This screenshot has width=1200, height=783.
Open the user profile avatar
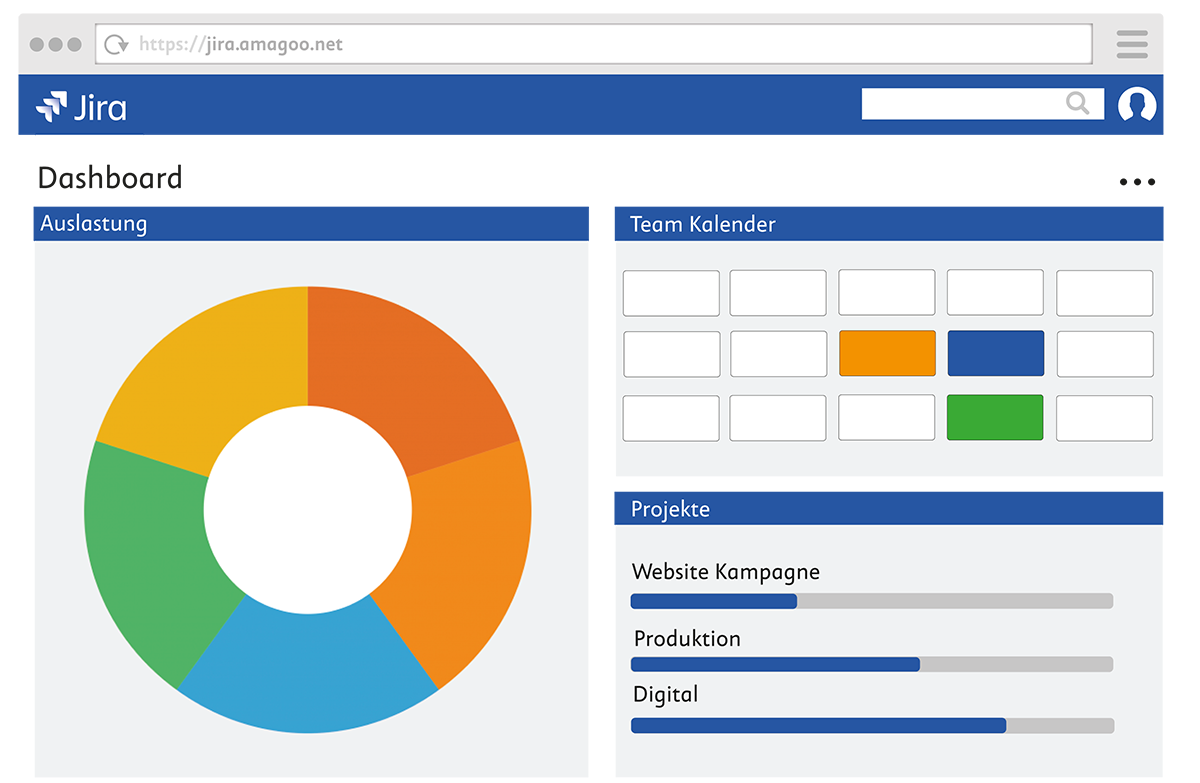(1136, 104)
